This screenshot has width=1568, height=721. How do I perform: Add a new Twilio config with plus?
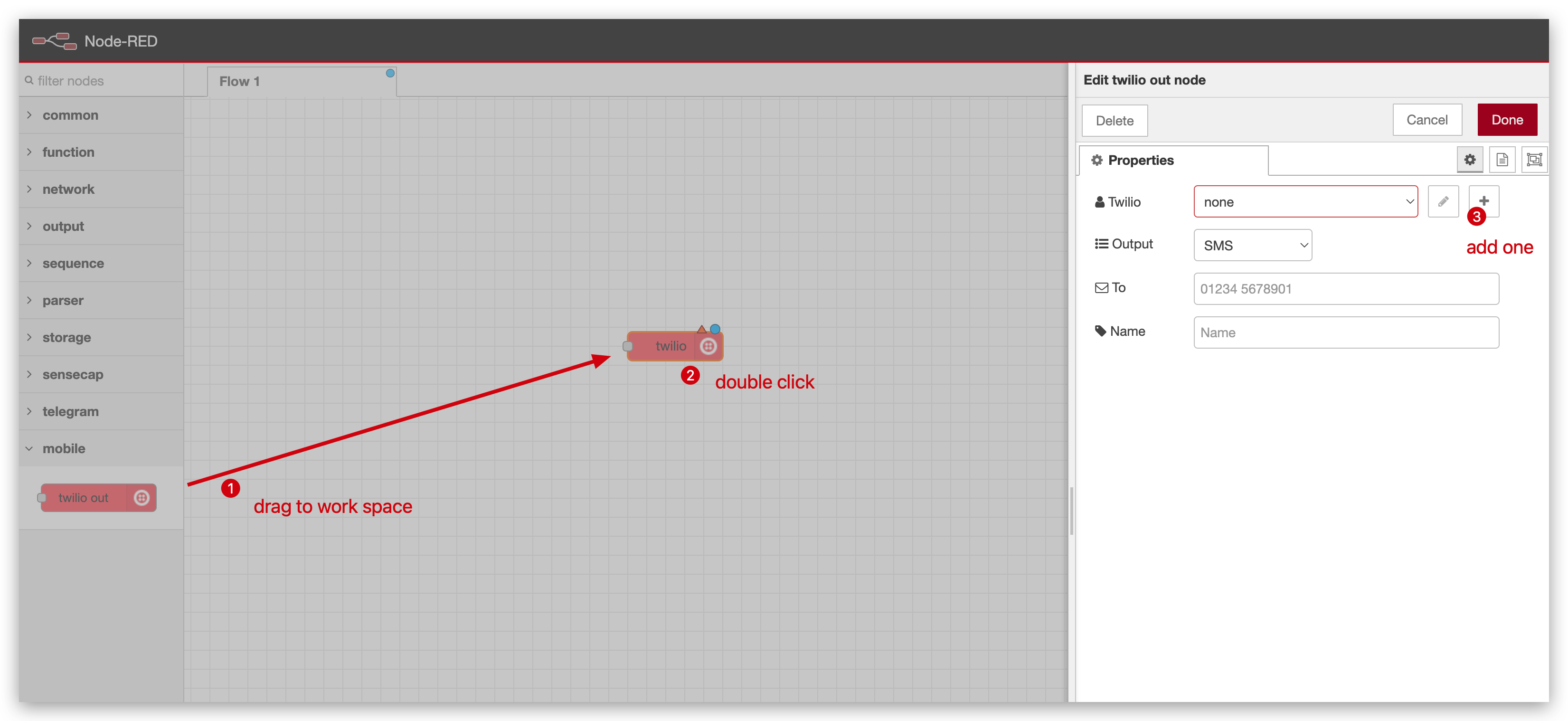[1483, 201]
